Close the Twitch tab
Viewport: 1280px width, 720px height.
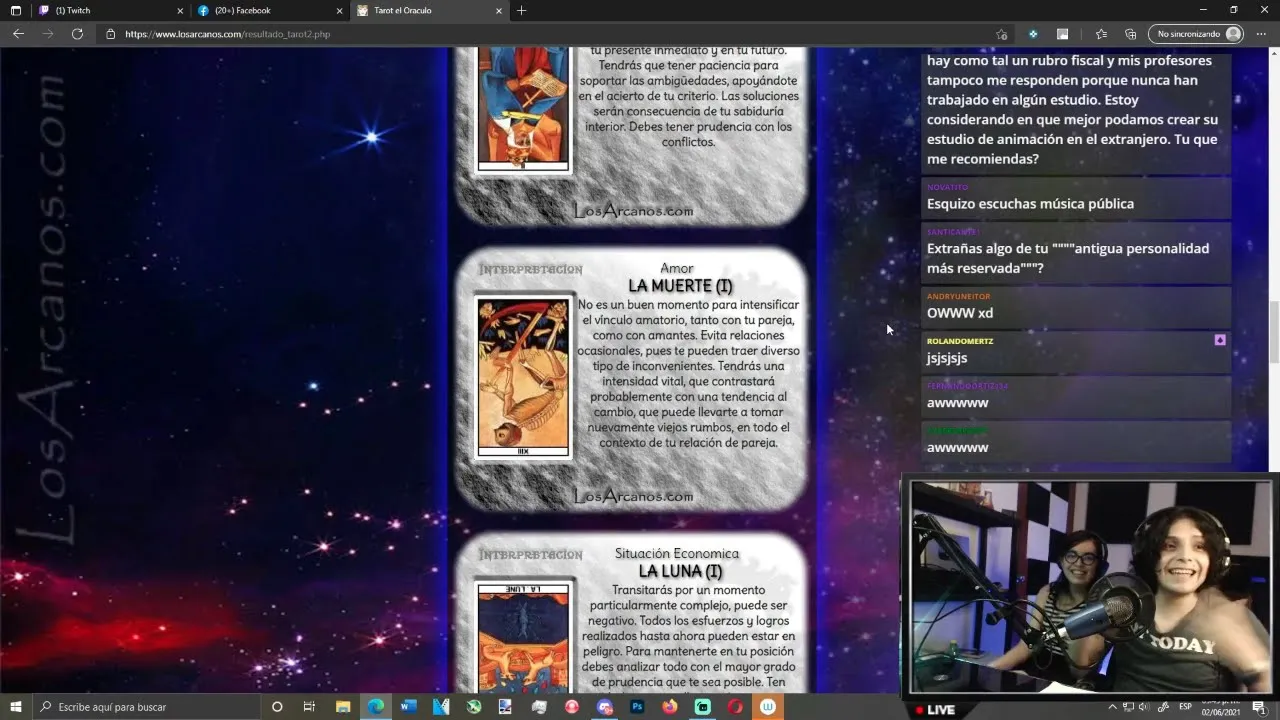coord(180,10)
